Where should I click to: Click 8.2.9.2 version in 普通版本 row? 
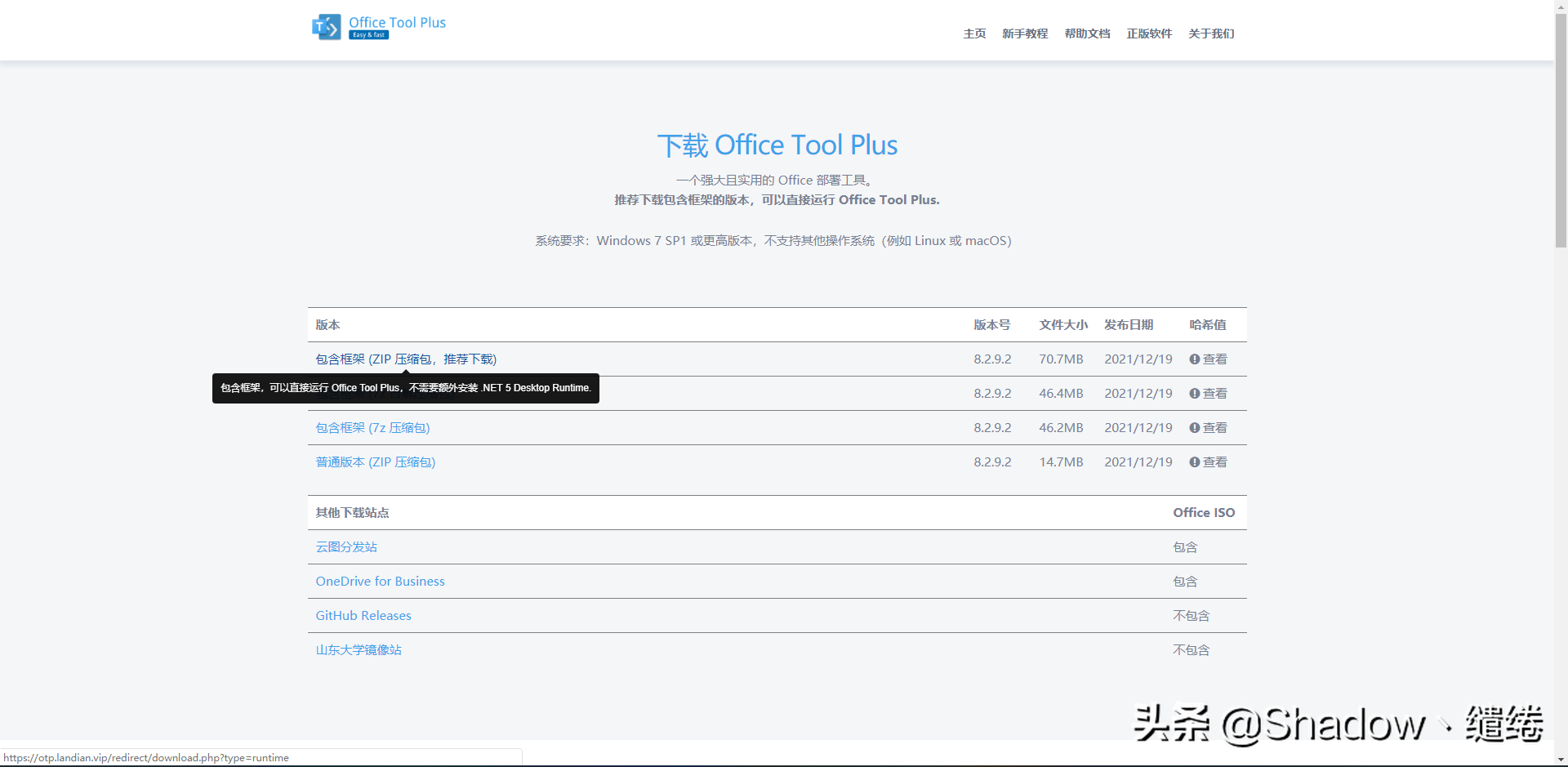coord(992,462)
